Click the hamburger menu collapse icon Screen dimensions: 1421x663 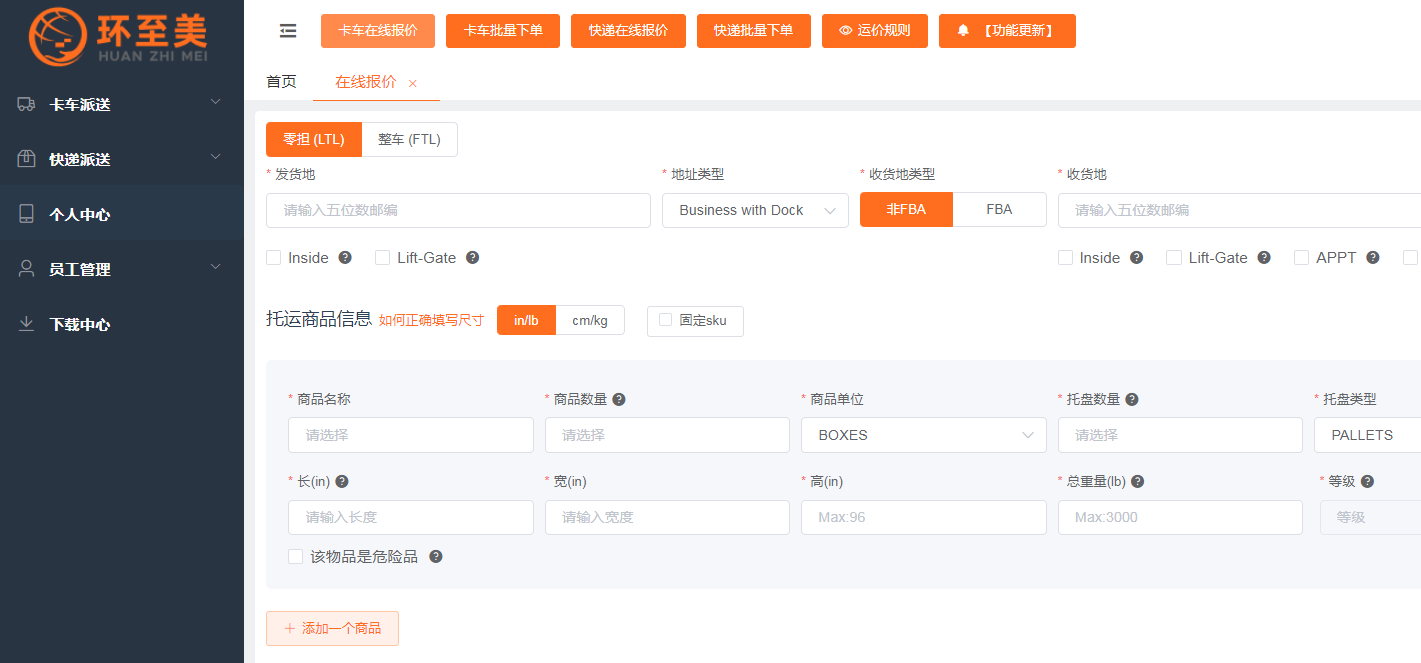click(x=288, y=31)
